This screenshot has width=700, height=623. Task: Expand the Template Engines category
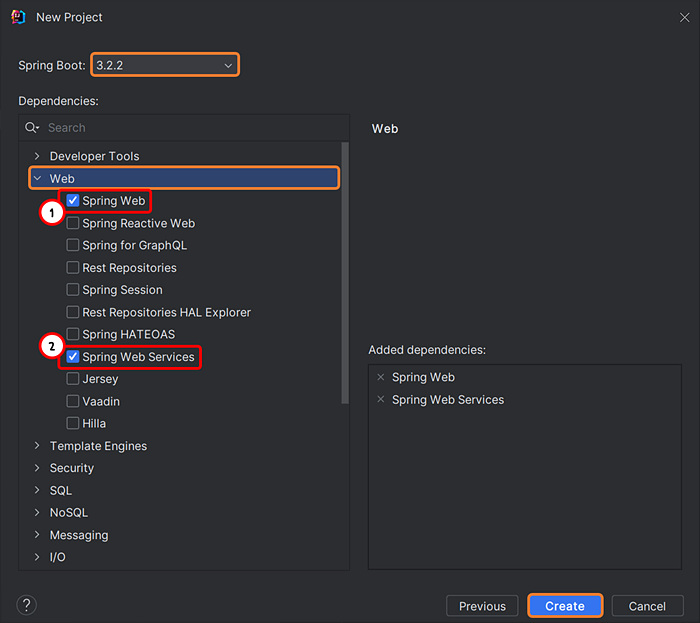tap(37, 445)
